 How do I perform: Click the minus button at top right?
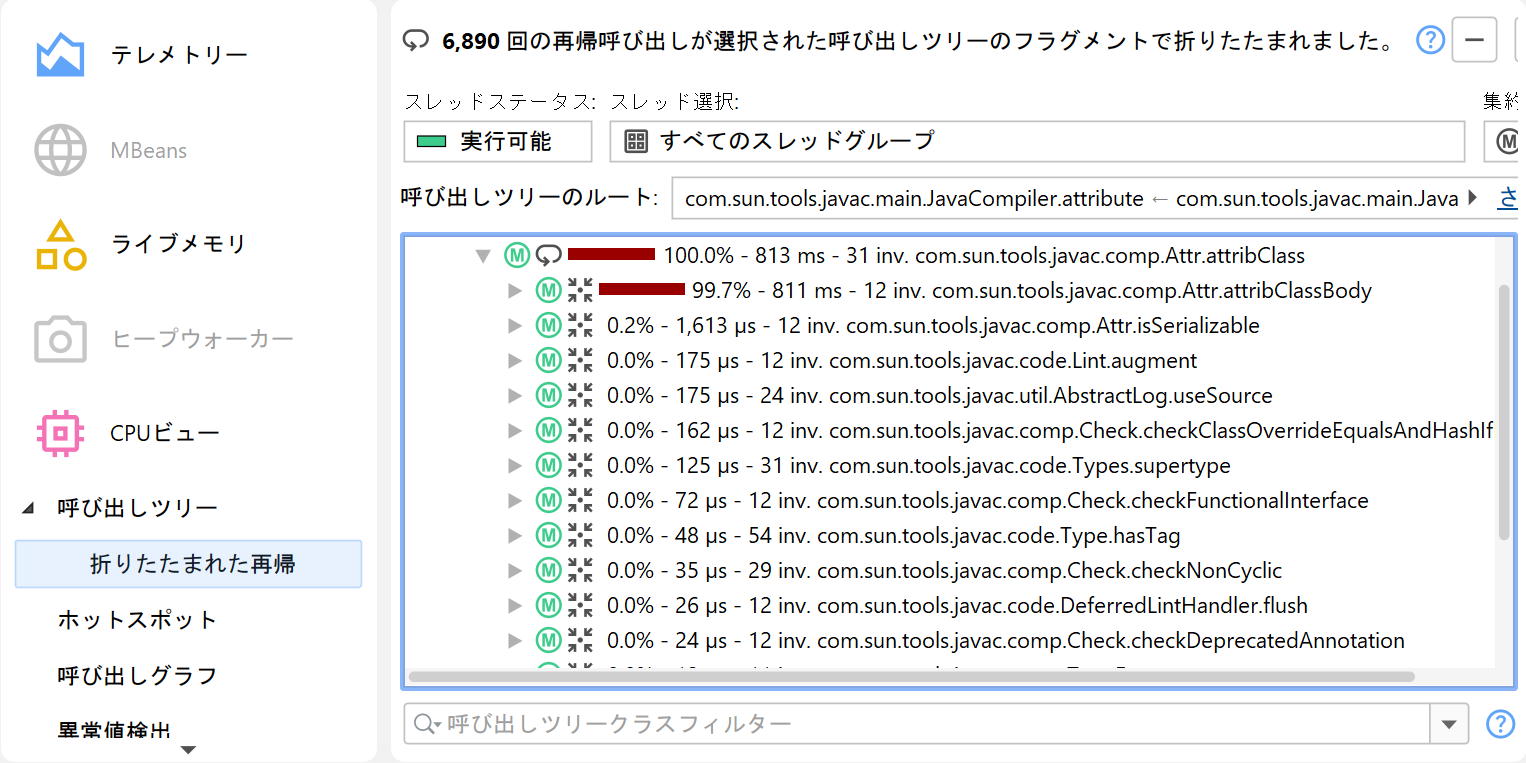tap(1474, 41)
